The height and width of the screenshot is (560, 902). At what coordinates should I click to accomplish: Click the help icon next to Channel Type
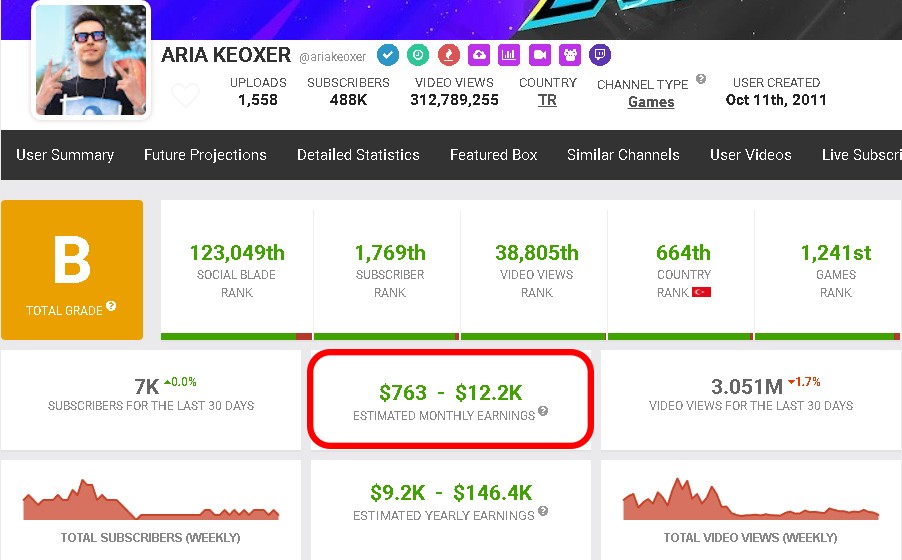tap(701, 80)
